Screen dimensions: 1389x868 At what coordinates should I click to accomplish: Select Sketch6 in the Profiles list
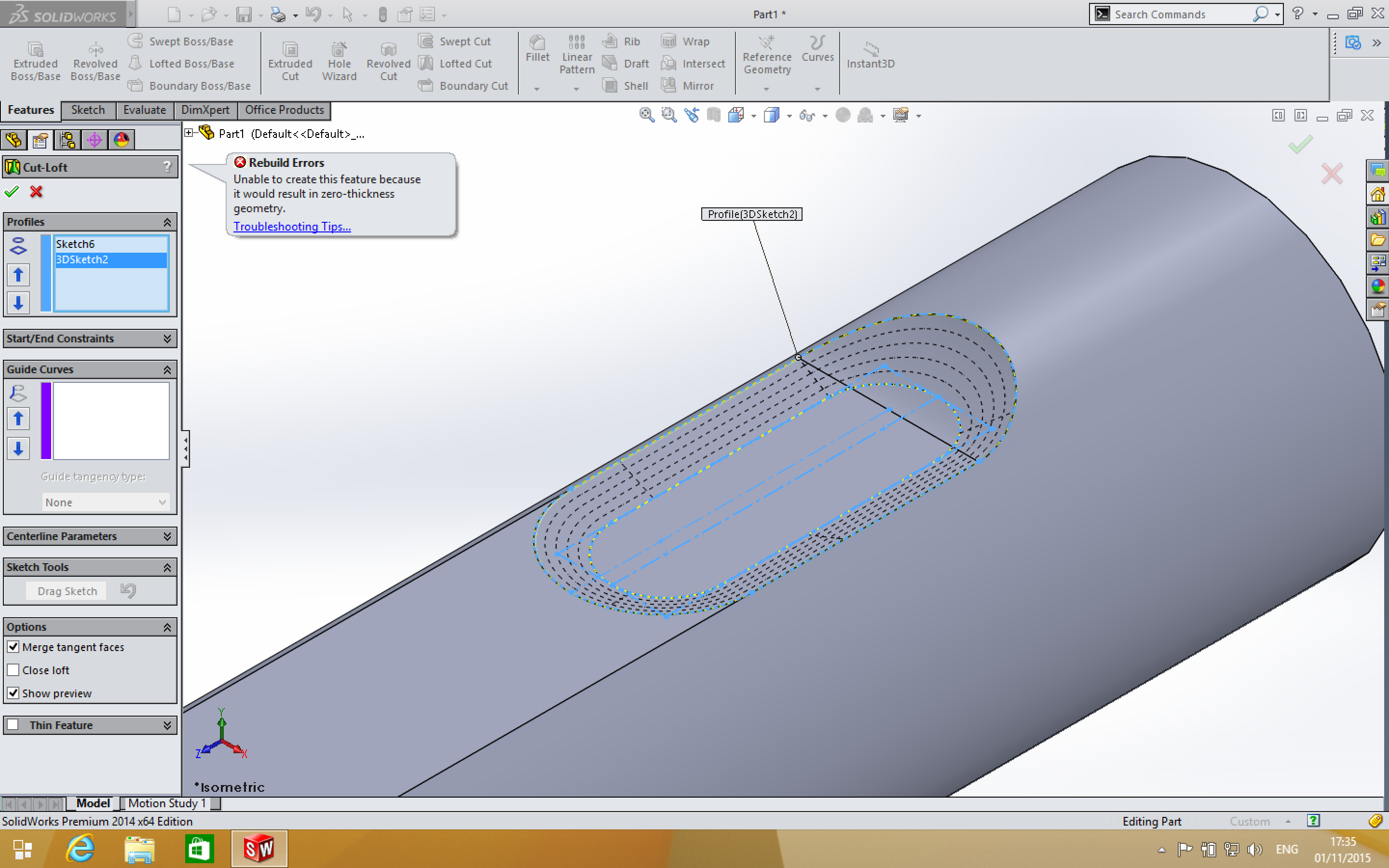click(x=75, y=244)
